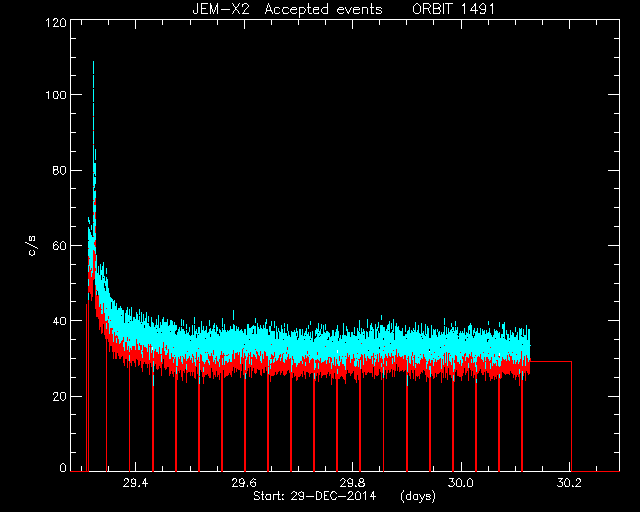The width and height of the screenshot is (640, 512).
Task: Select the (days) unit label
Action: pyautogui.click(x=418, y=496)
